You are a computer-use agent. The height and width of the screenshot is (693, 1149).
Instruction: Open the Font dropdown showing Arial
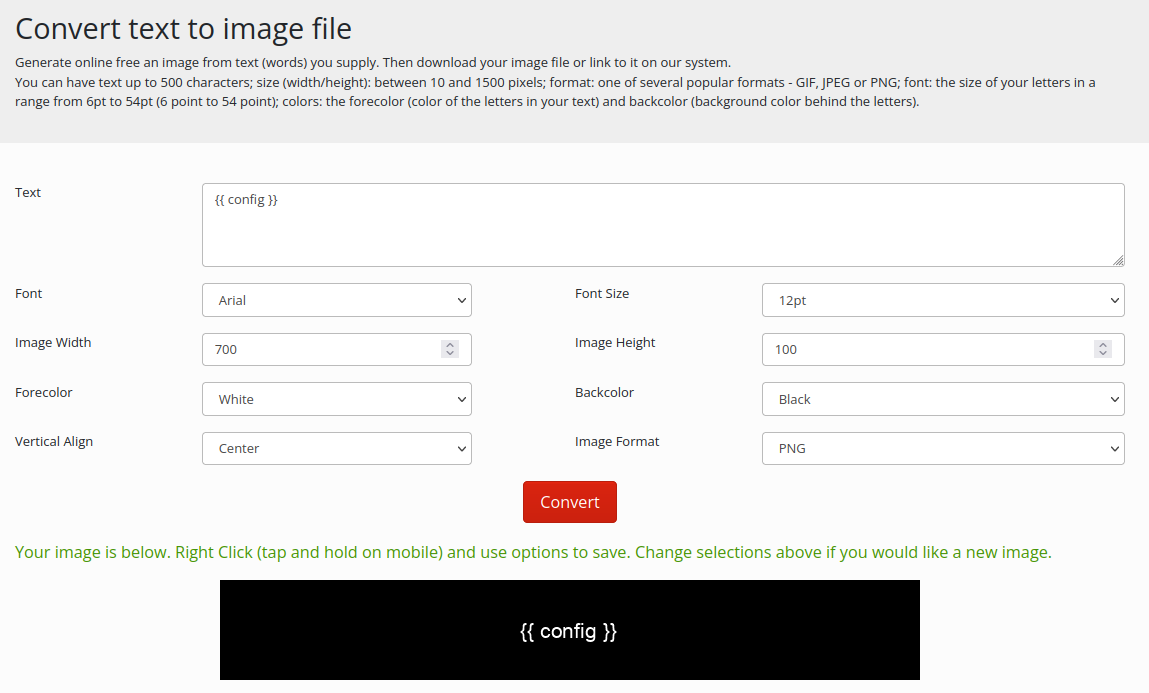[x=336, y=300]
